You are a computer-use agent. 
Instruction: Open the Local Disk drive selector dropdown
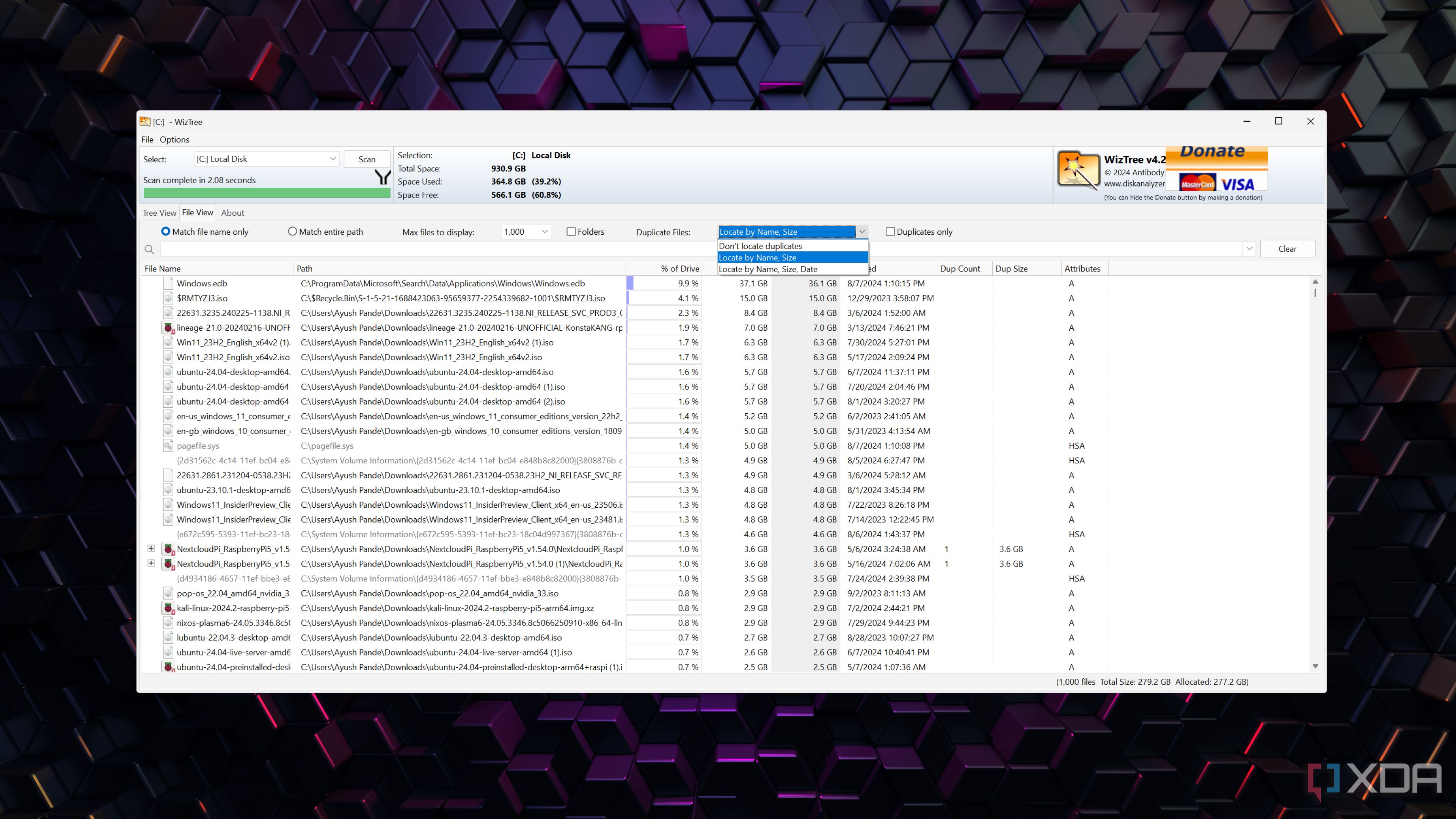(x=333, y=159)
